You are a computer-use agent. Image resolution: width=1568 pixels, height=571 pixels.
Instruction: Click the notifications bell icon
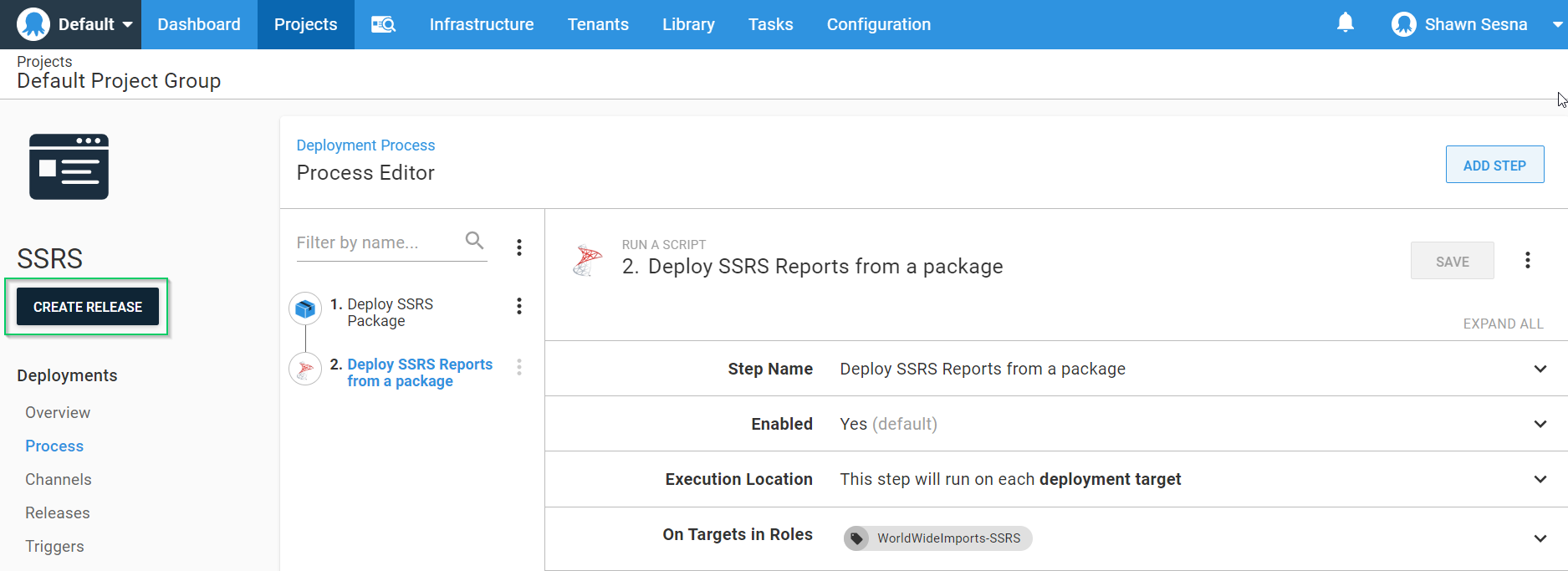(x=1345, y=23)
